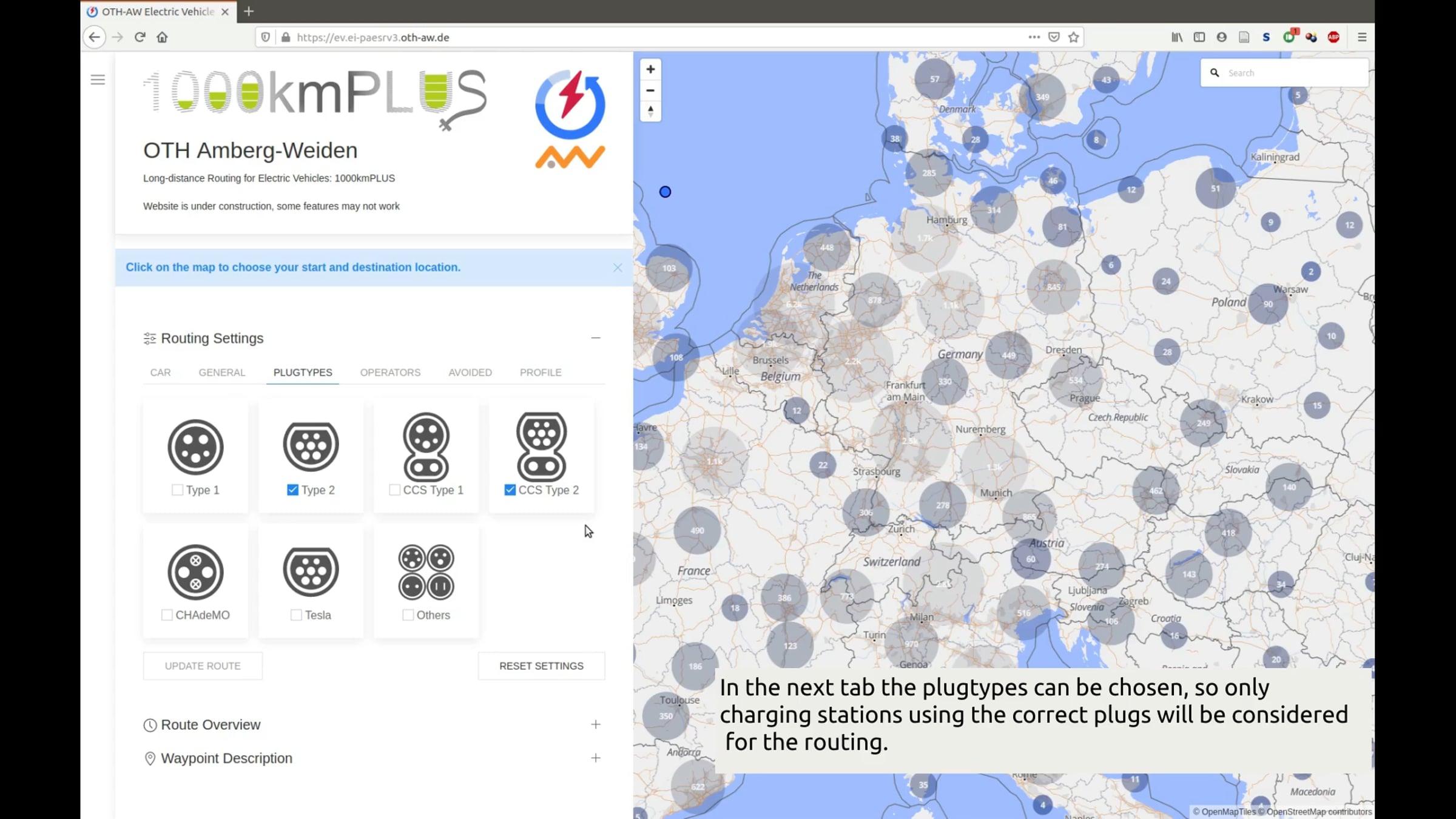
Task: Click the map zoom in plus button
Action: click(x=650, y=69)
